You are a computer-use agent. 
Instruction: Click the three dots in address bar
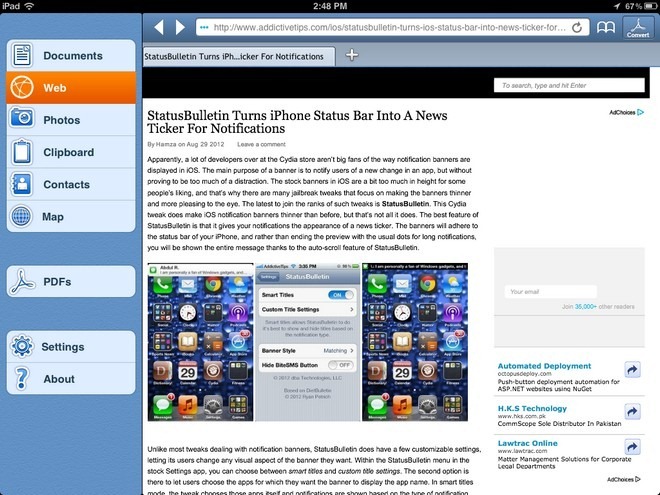[204, 28]
